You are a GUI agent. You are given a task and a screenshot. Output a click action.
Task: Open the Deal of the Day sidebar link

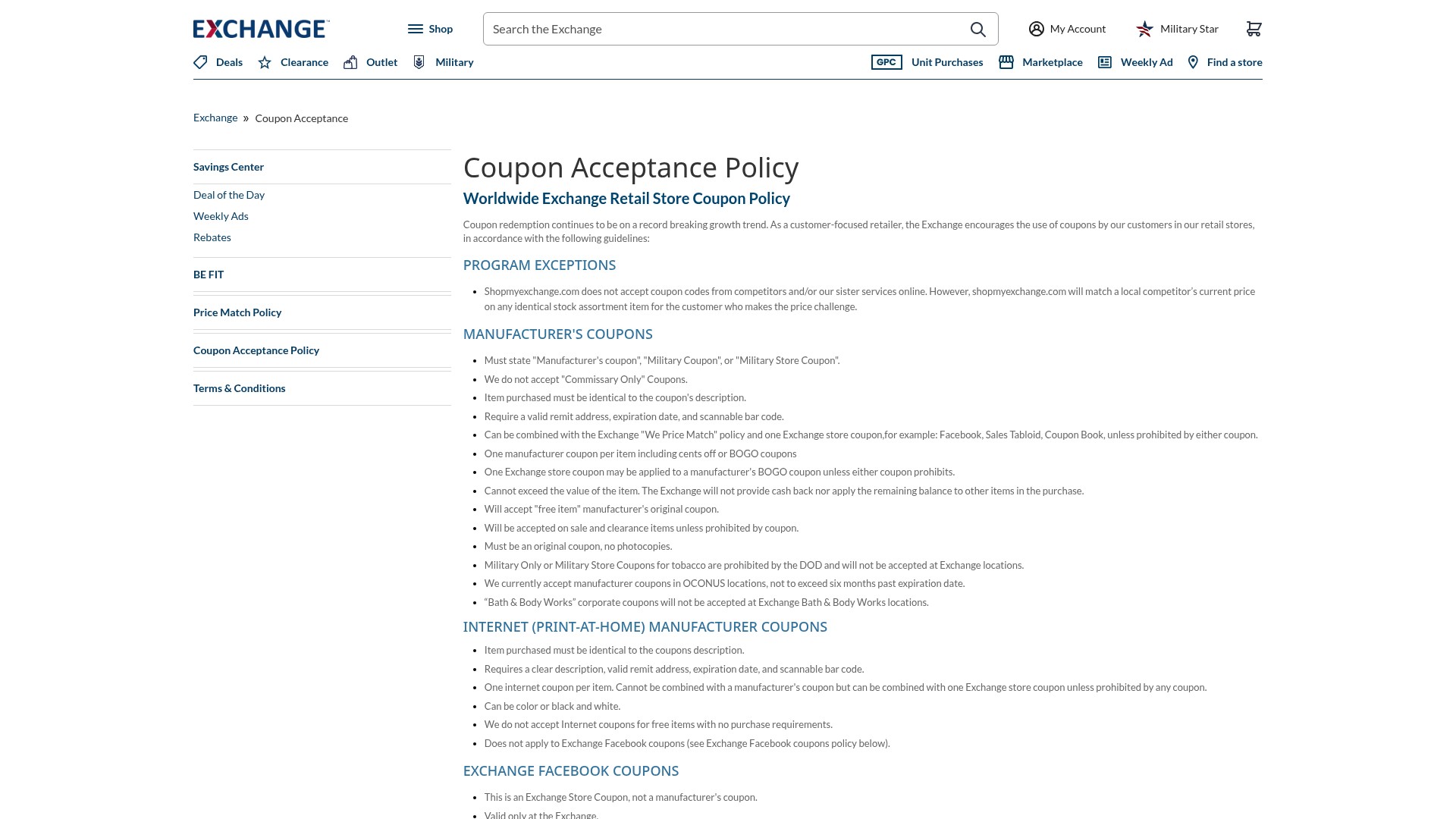[x=229, y=195]
